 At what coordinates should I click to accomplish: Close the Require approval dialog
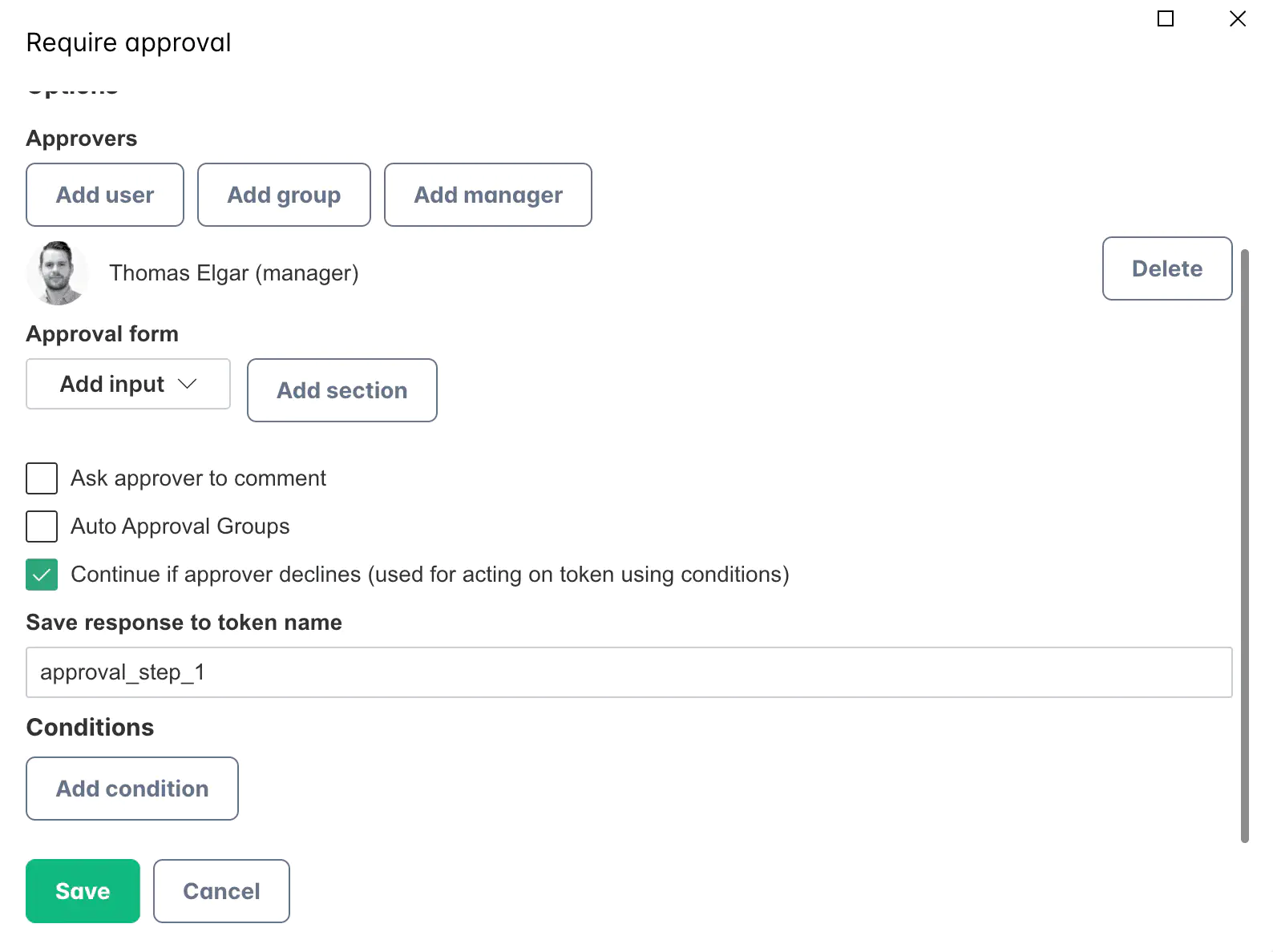[x=1237, y=18]
